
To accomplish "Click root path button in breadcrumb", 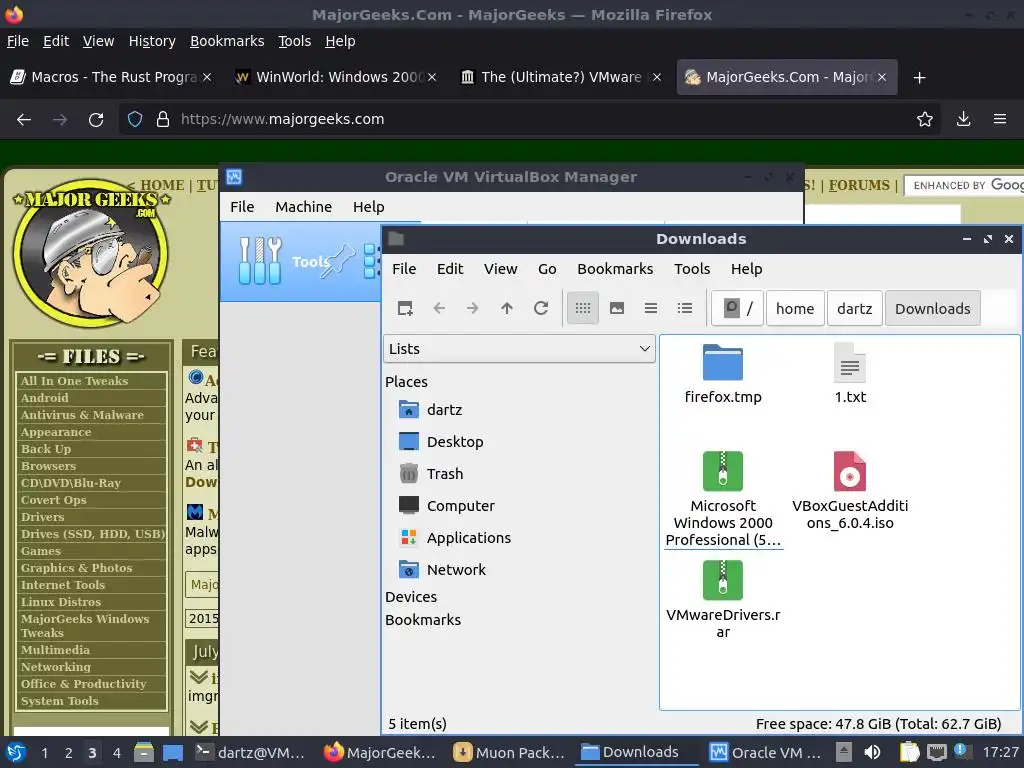I will click(737, 308).
